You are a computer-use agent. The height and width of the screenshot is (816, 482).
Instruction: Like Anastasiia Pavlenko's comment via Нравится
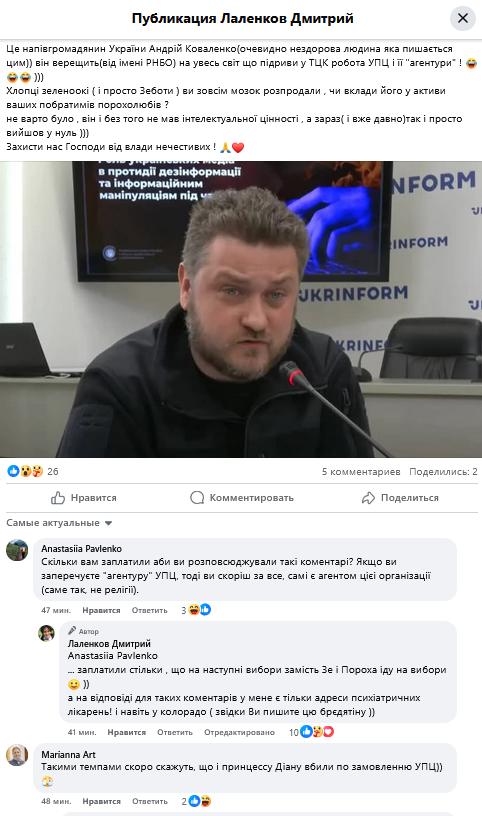(101, 610)
